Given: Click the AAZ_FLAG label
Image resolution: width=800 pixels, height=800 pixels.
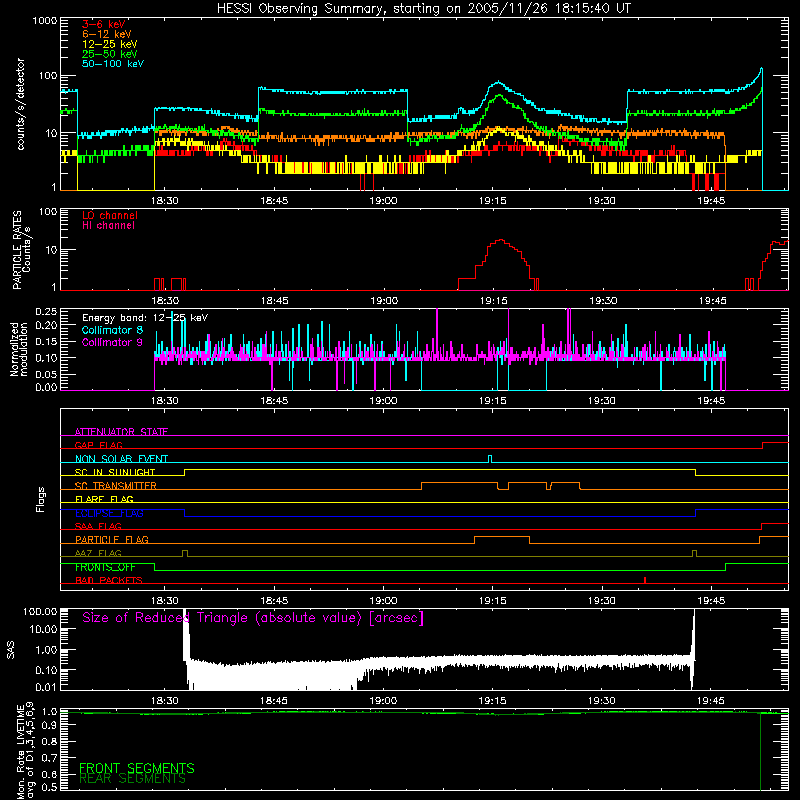Looking at the screenshot, I should (x=98, y=553).
